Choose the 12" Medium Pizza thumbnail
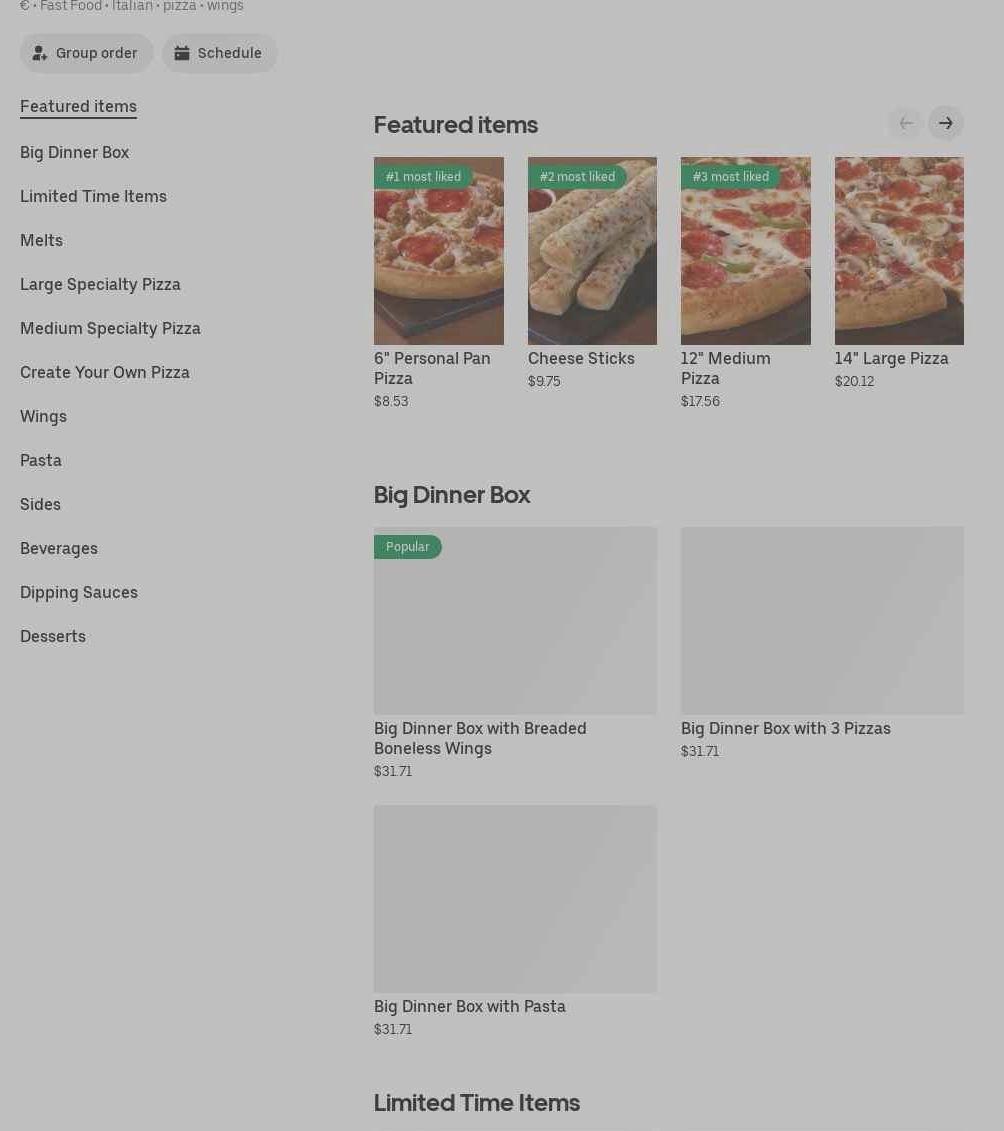 point(745,250)
